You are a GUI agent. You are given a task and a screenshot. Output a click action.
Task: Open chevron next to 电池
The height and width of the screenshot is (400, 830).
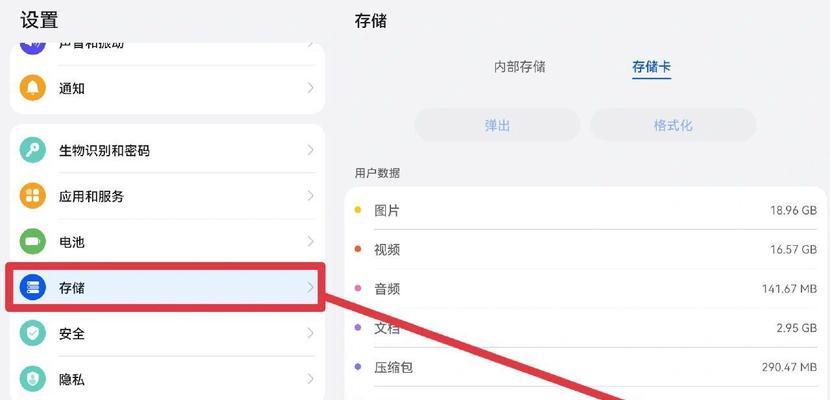(311, 242)
